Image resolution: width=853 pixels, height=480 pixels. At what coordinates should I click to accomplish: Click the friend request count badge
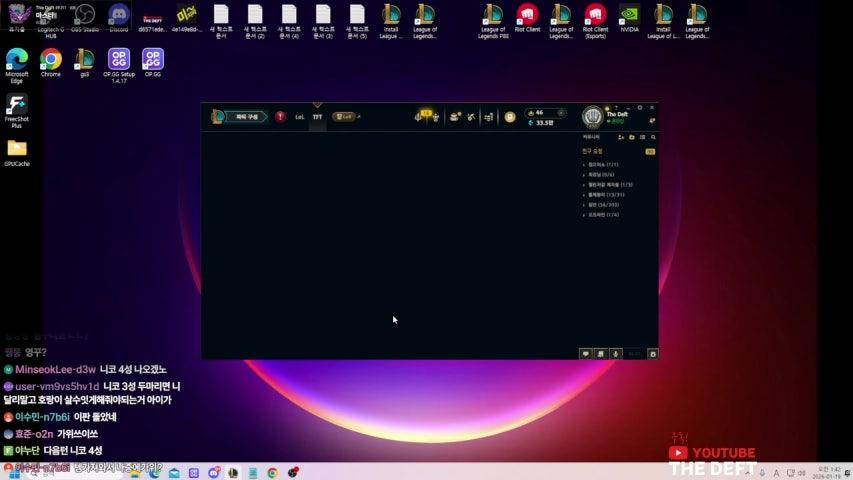click(x=650, y=152)
